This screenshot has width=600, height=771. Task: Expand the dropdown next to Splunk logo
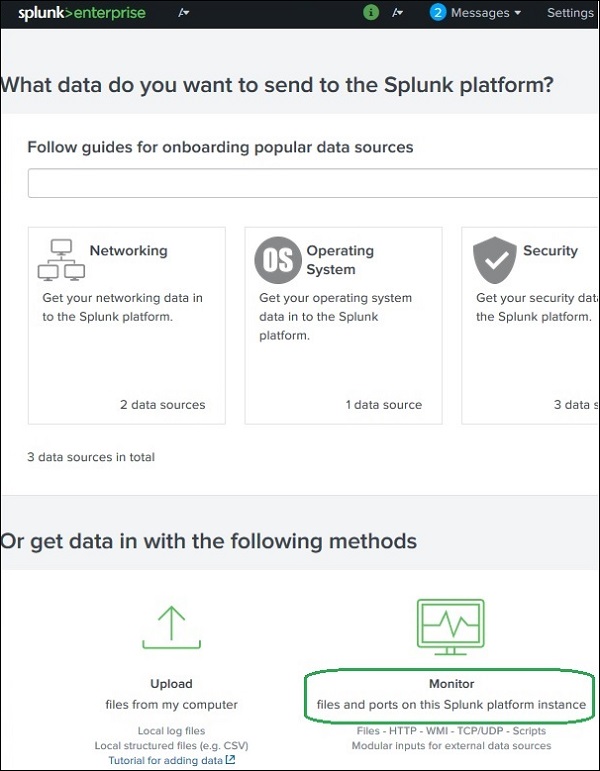[183, 13]
